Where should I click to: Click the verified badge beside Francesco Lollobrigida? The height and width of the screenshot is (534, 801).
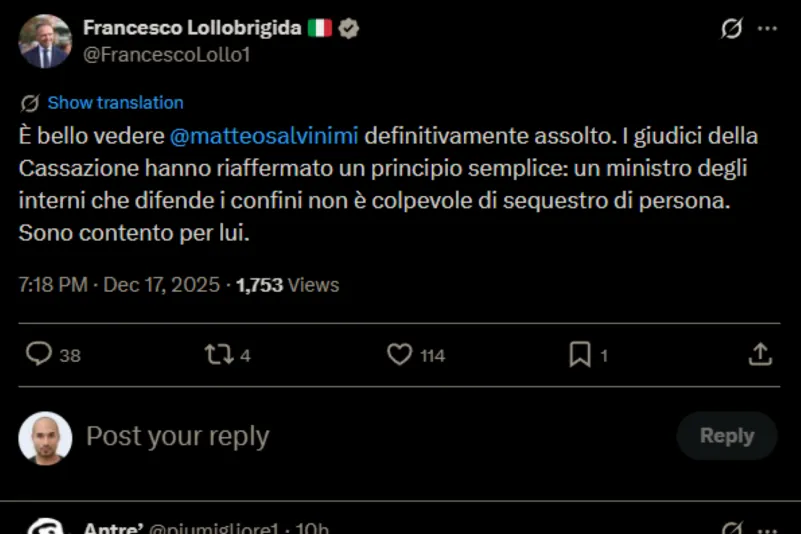tap(349, 28)
